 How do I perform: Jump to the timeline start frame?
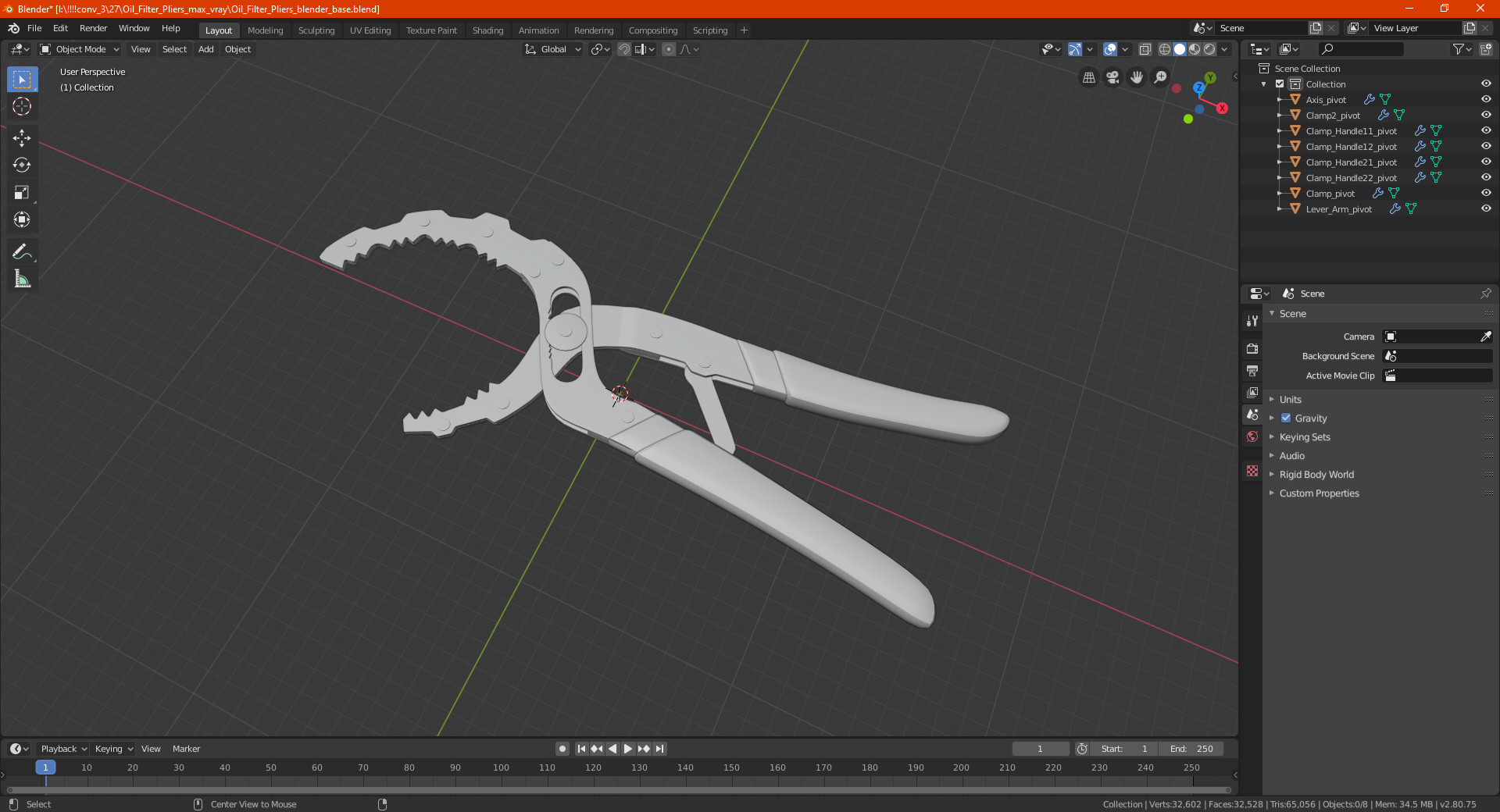coord(581,749)
